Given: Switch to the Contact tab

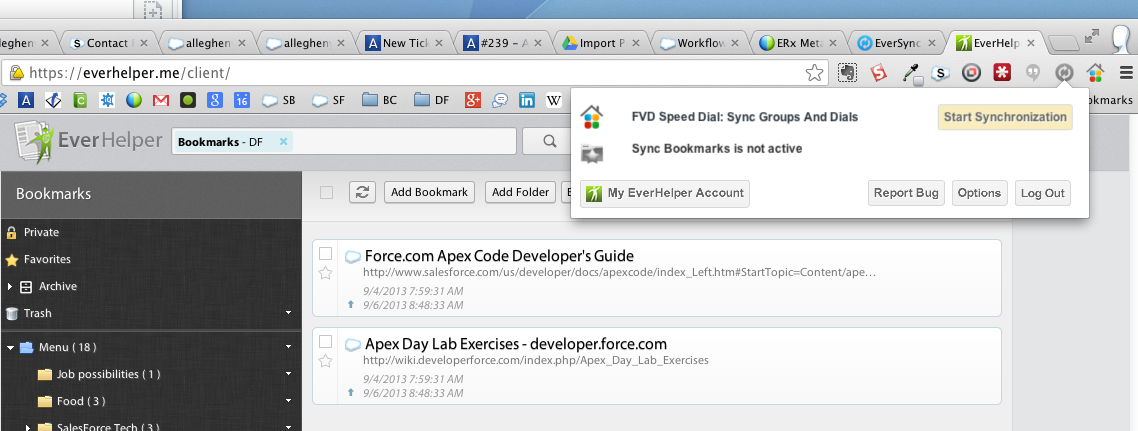Looking at the screenshot, I should tap(106, 43).
